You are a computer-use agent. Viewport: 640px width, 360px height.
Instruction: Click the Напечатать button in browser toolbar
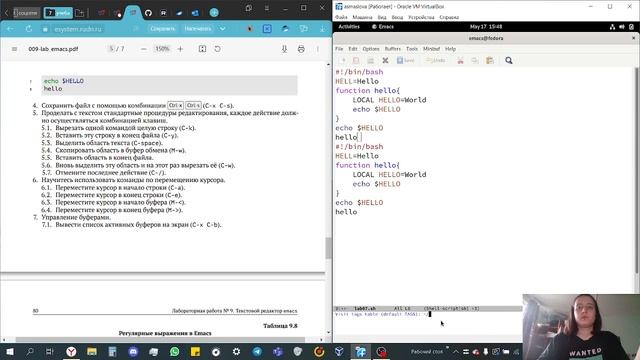click(198, 29)
